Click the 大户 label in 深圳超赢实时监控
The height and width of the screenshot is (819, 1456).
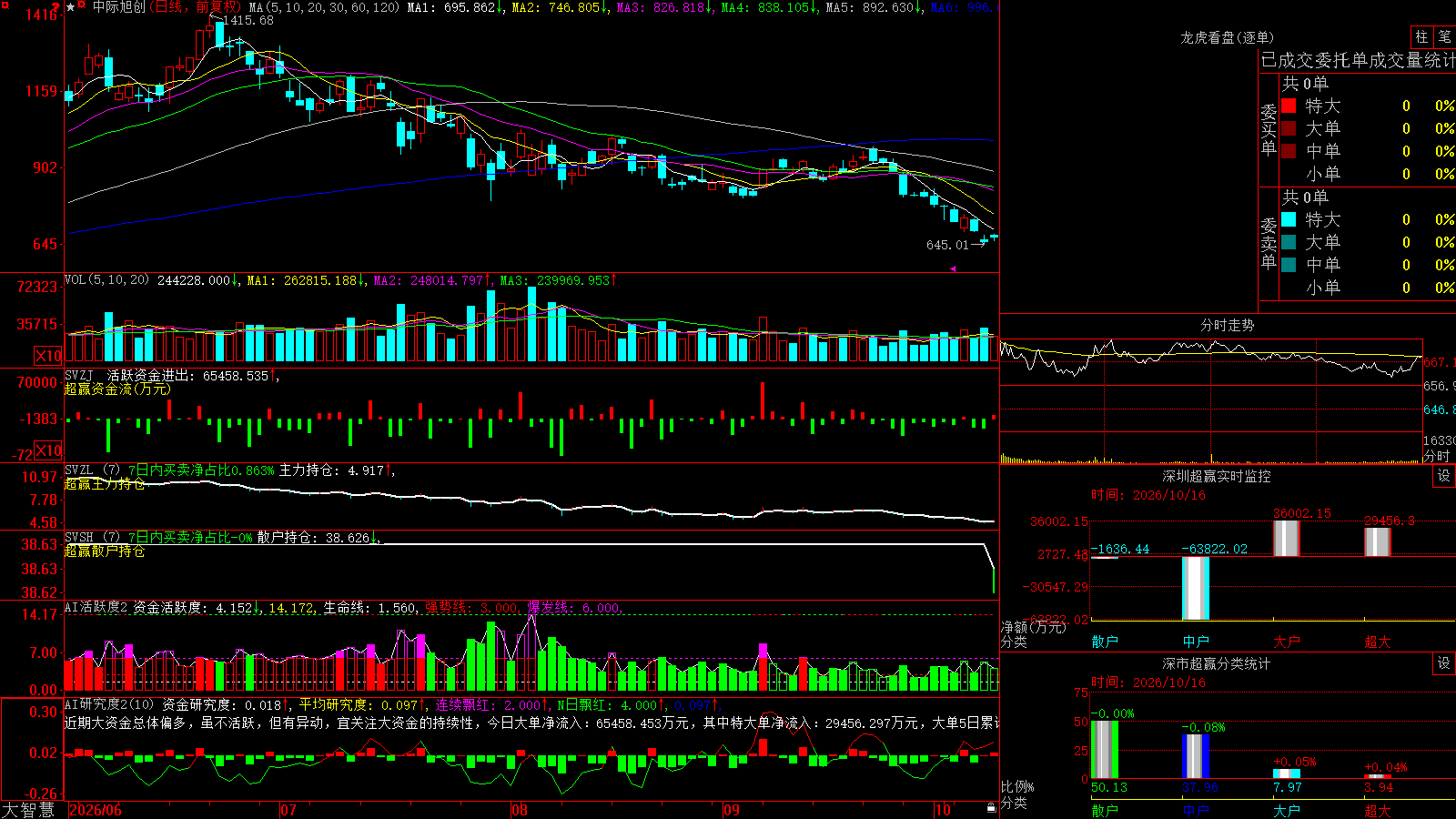(x=1287, y=642)
